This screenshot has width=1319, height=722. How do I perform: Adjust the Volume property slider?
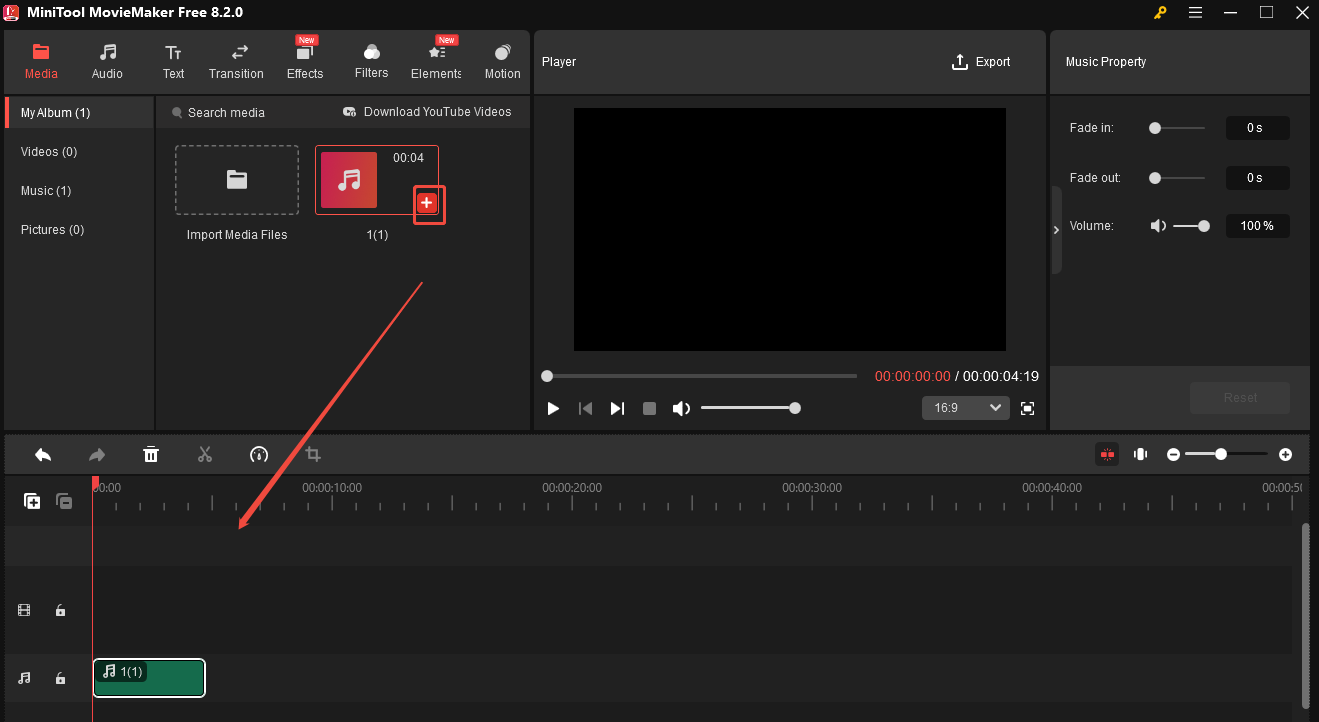1191,226
